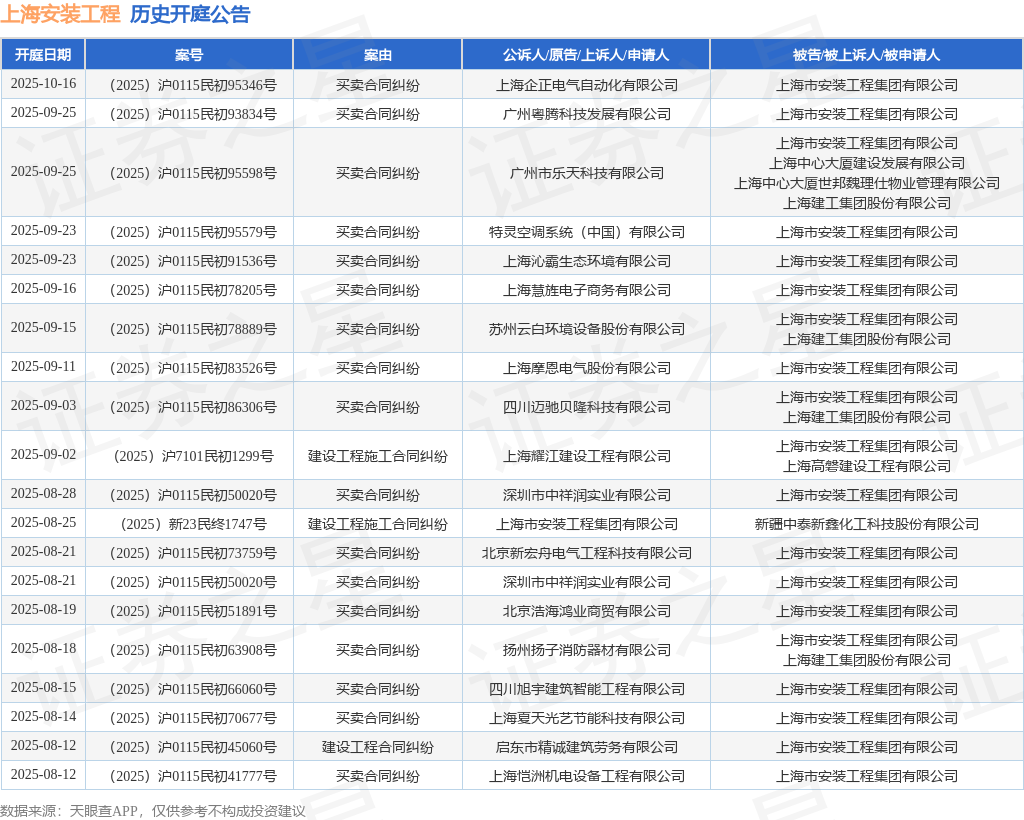Select case number 沪0115民初86306号
Viewport: 1024px width, 820px height.
pyautogui.click(x=193, y=407)
